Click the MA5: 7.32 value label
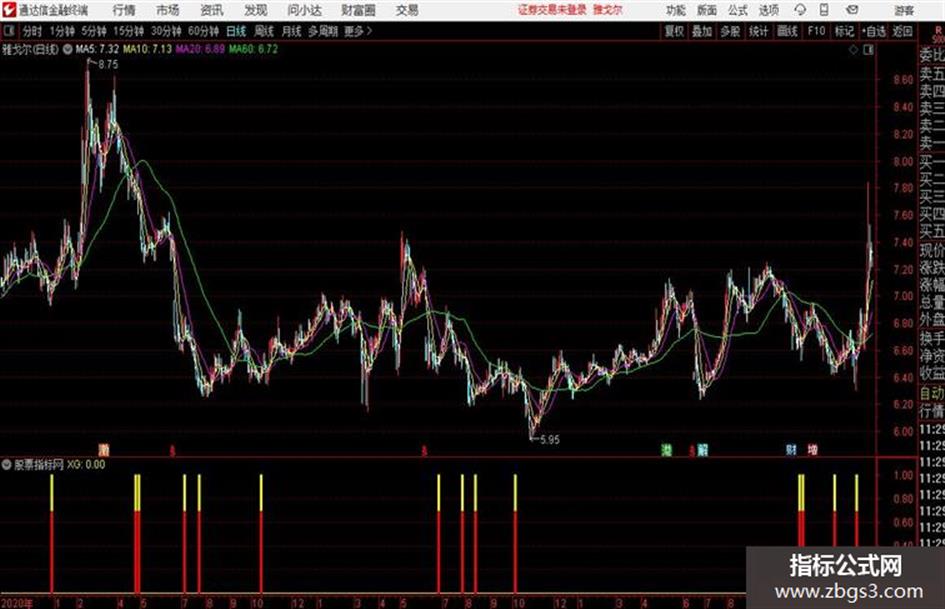945x609 pixels. coord(97,49)
